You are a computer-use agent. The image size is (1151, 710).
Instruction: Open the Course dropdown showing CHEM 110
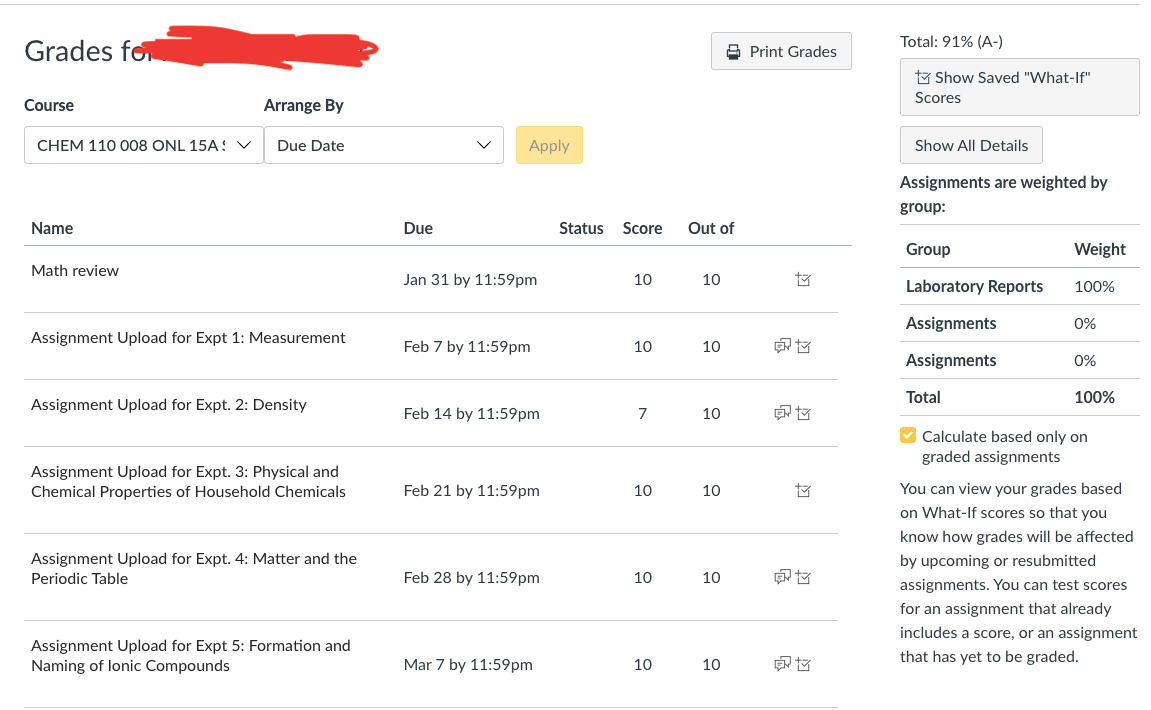click(x=143, y=145)
